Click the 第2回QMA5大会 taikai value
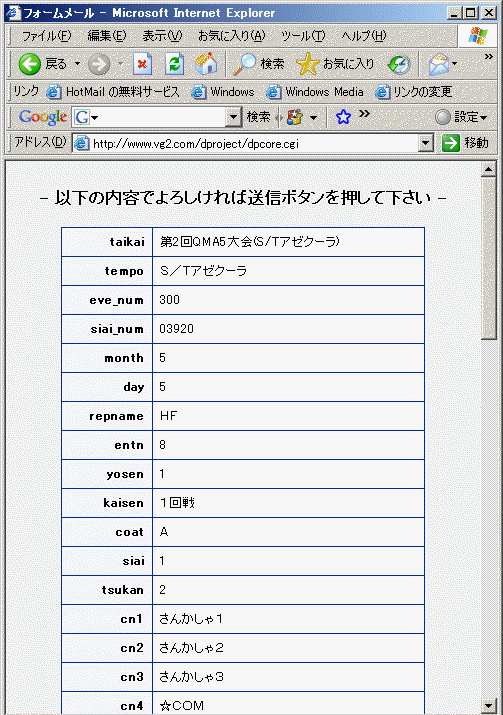Screen dimensions: 503x715 coord(249,242)
